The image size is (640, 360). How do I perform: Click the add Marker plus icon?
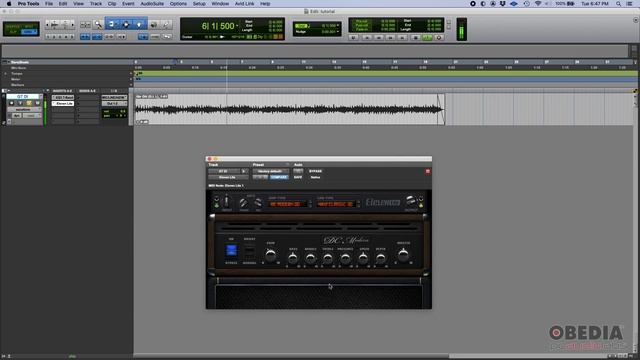pos(131,85)
